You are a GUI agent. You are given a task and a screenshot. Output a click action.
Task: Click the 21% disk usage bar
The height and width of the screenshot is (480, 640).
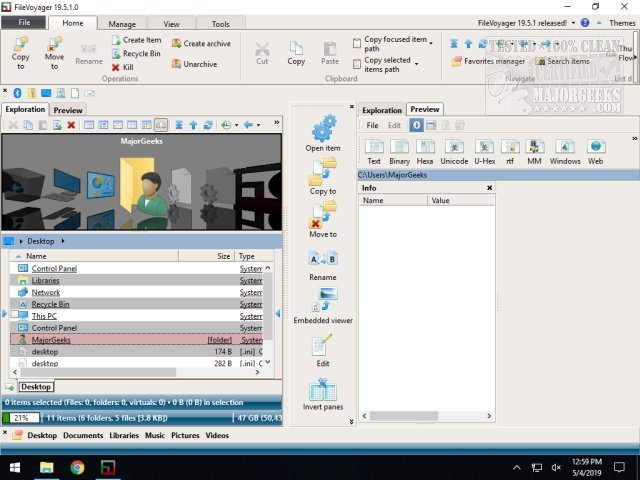(x=20, y=417)
